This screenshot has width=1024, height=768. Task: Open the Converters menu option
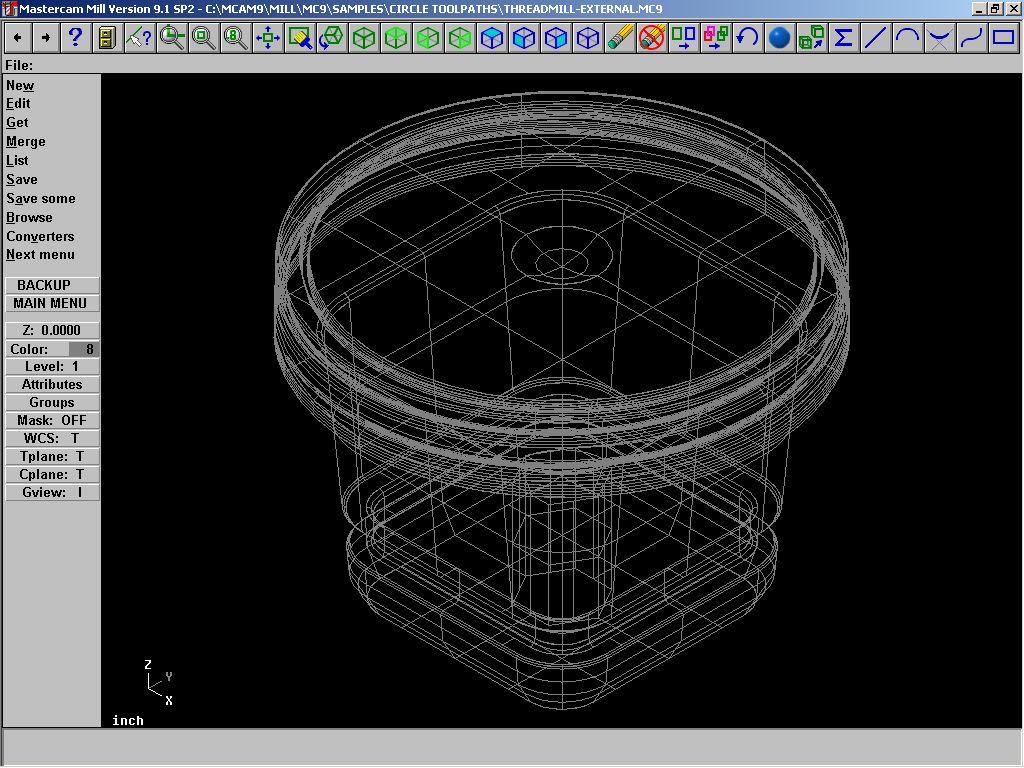tap(40, 236)
